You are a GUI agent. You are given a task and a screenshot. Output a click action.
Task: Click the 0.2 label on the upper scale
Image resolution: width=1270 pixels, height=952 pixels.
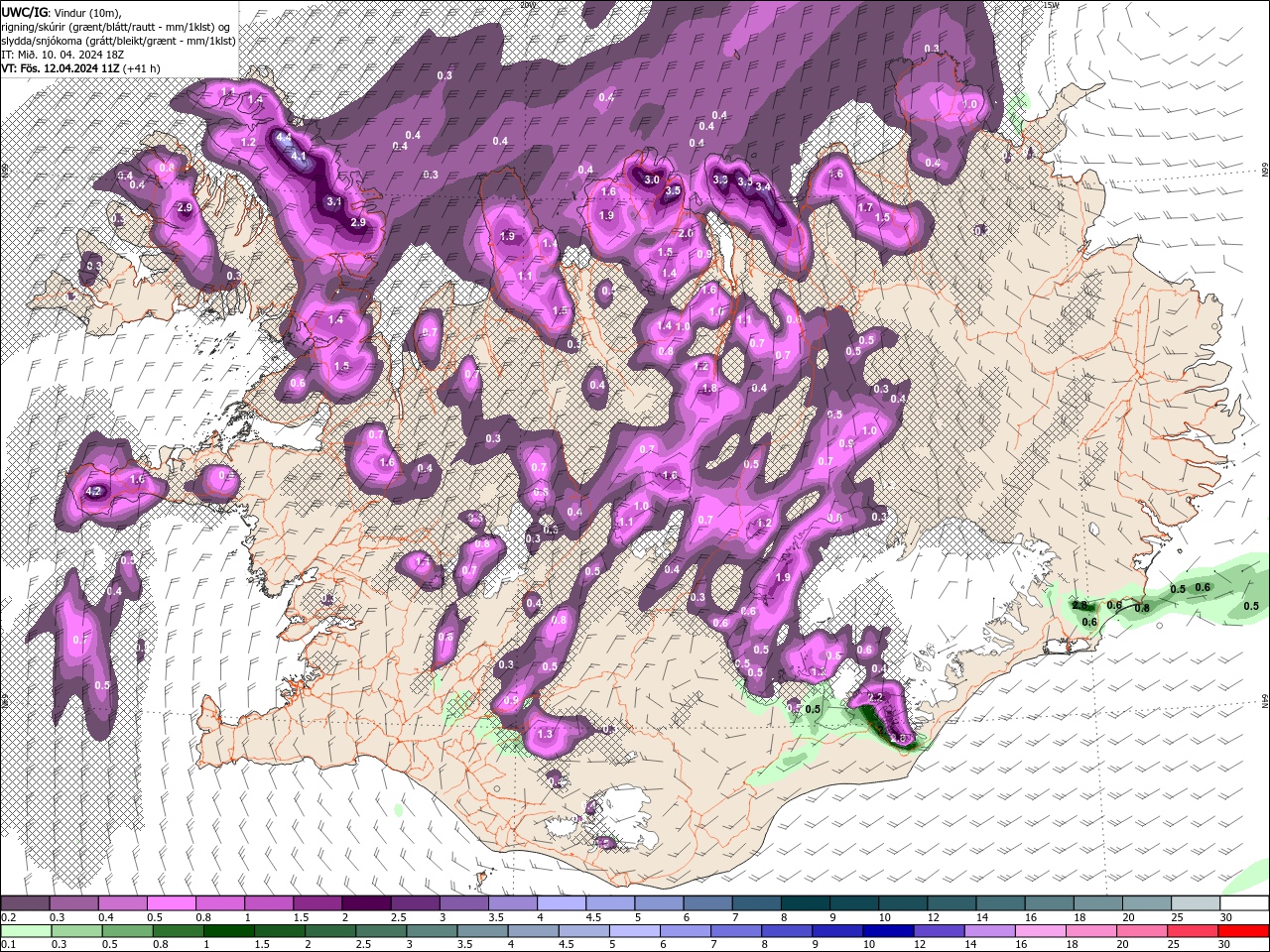[x=9, y=917]
